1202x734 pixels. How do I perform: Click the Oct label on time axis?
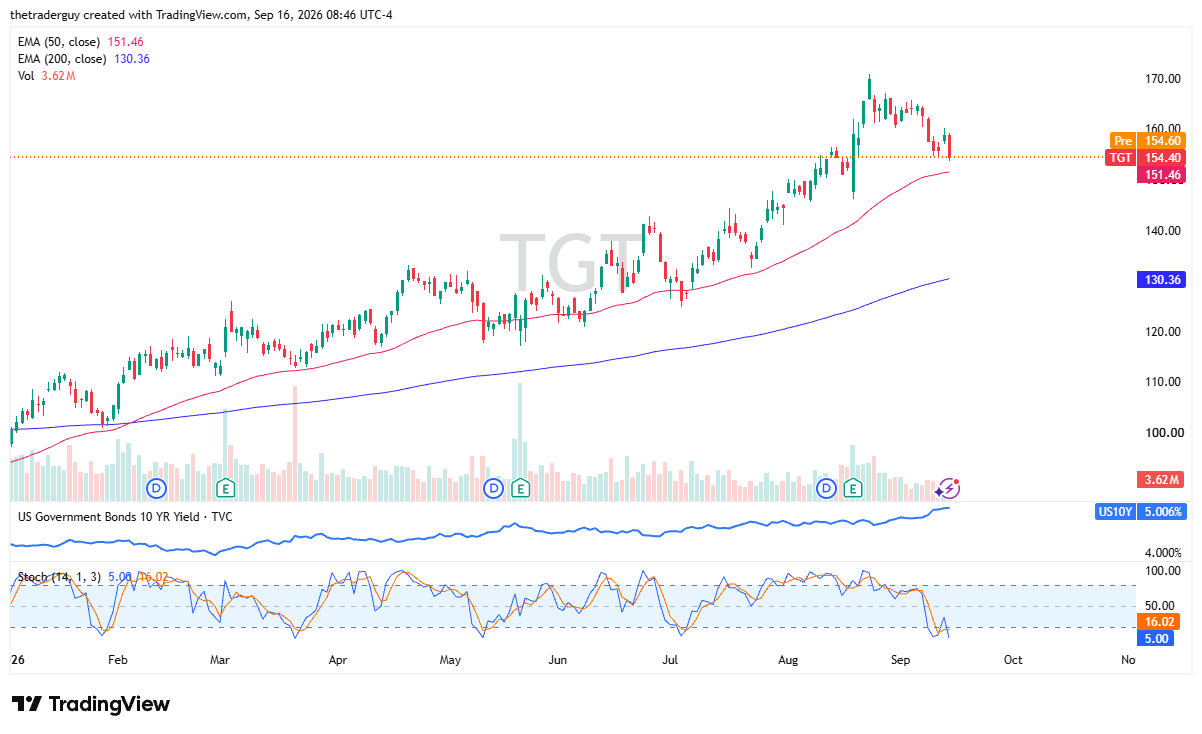pos(1013,660)
